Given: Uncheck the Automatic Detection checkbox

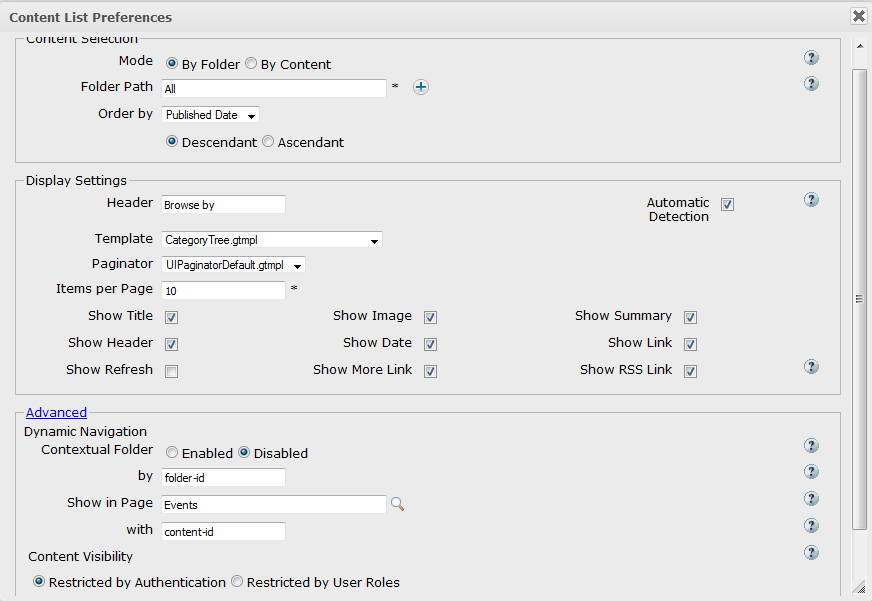Looking at the screenshot, I should point(727,205).
